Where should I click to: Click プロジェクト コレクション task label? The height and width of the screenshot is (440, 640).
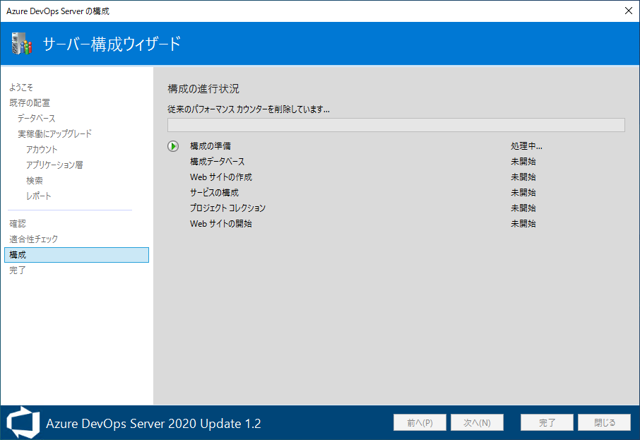point(228,208)
